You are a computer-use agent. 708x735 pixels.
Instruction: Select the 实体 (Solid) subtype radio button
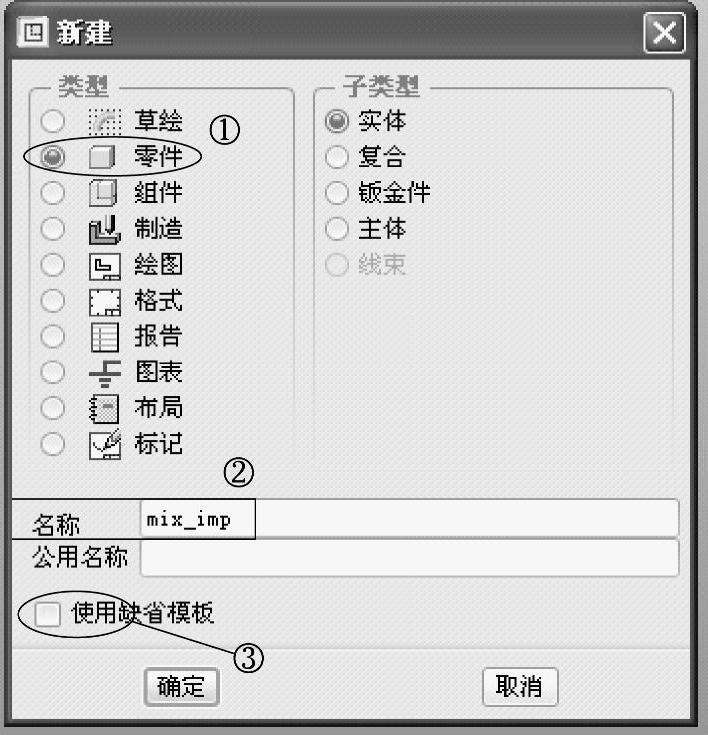pyautogui.click(x=338, y=122)
